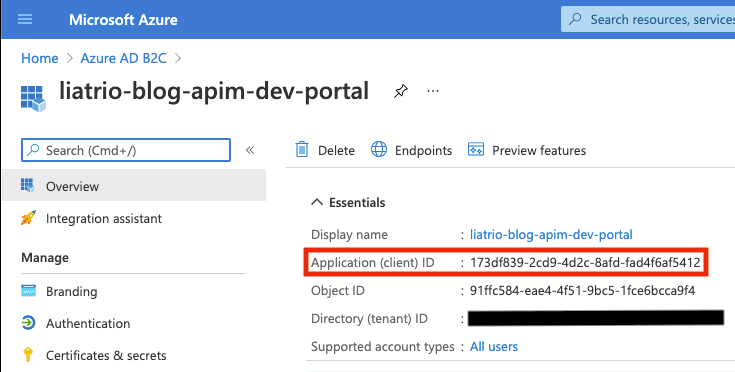Click the Display name label

click(x=349, y=234)
